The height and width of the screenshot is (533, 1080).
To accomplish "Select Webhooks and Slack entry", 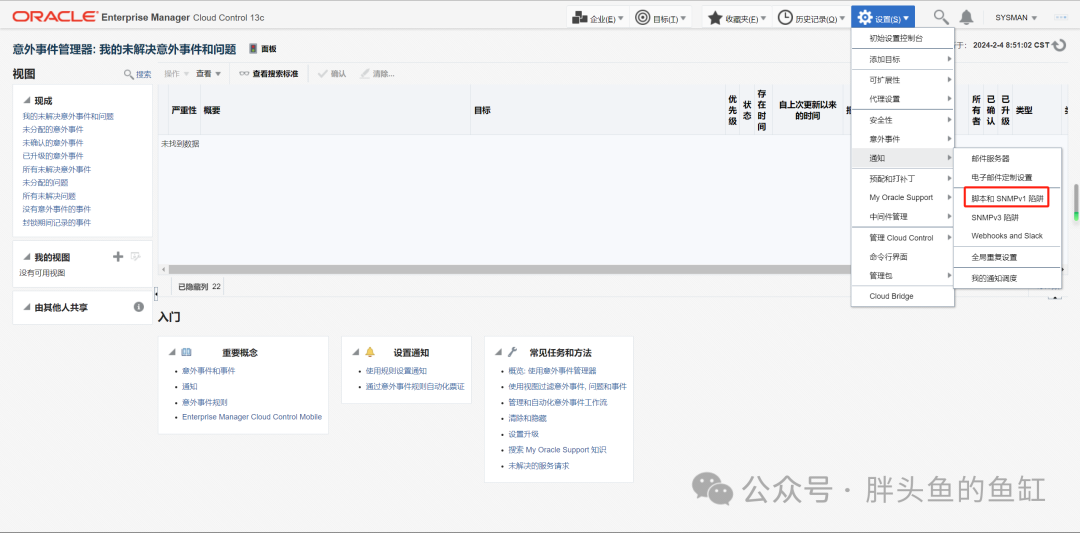I will point(1007,236).
